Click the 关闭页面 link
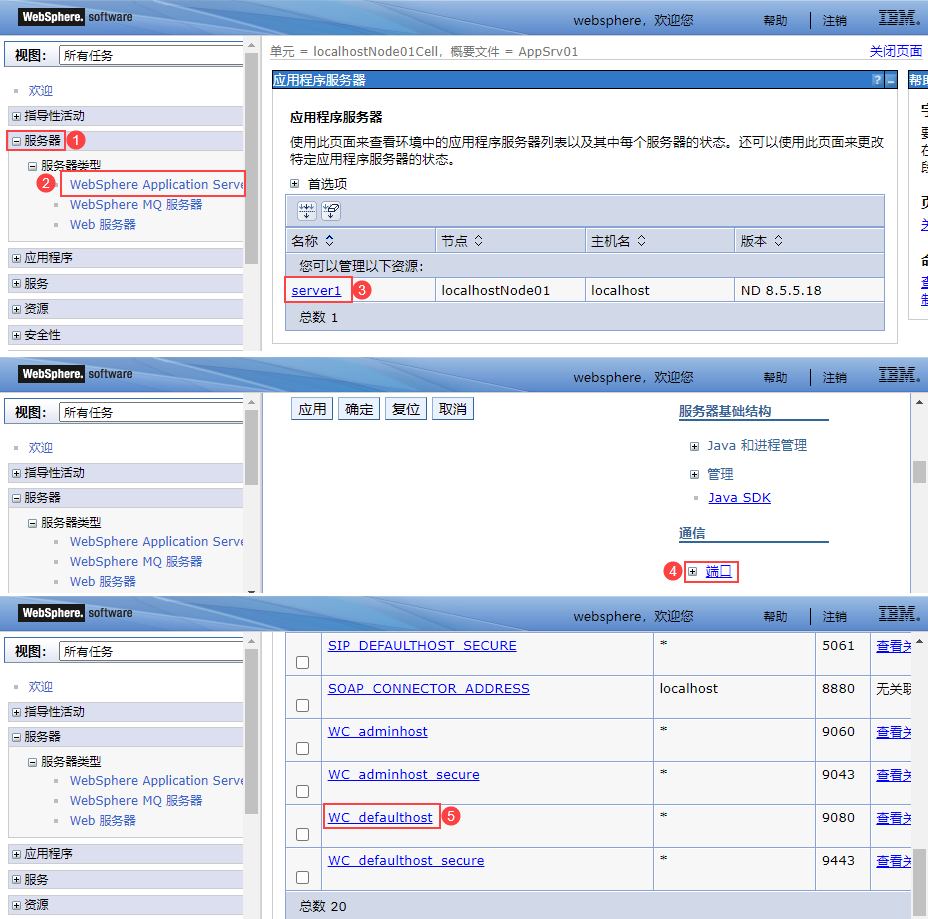Screen dimensions: 928x919 point(895,51)
